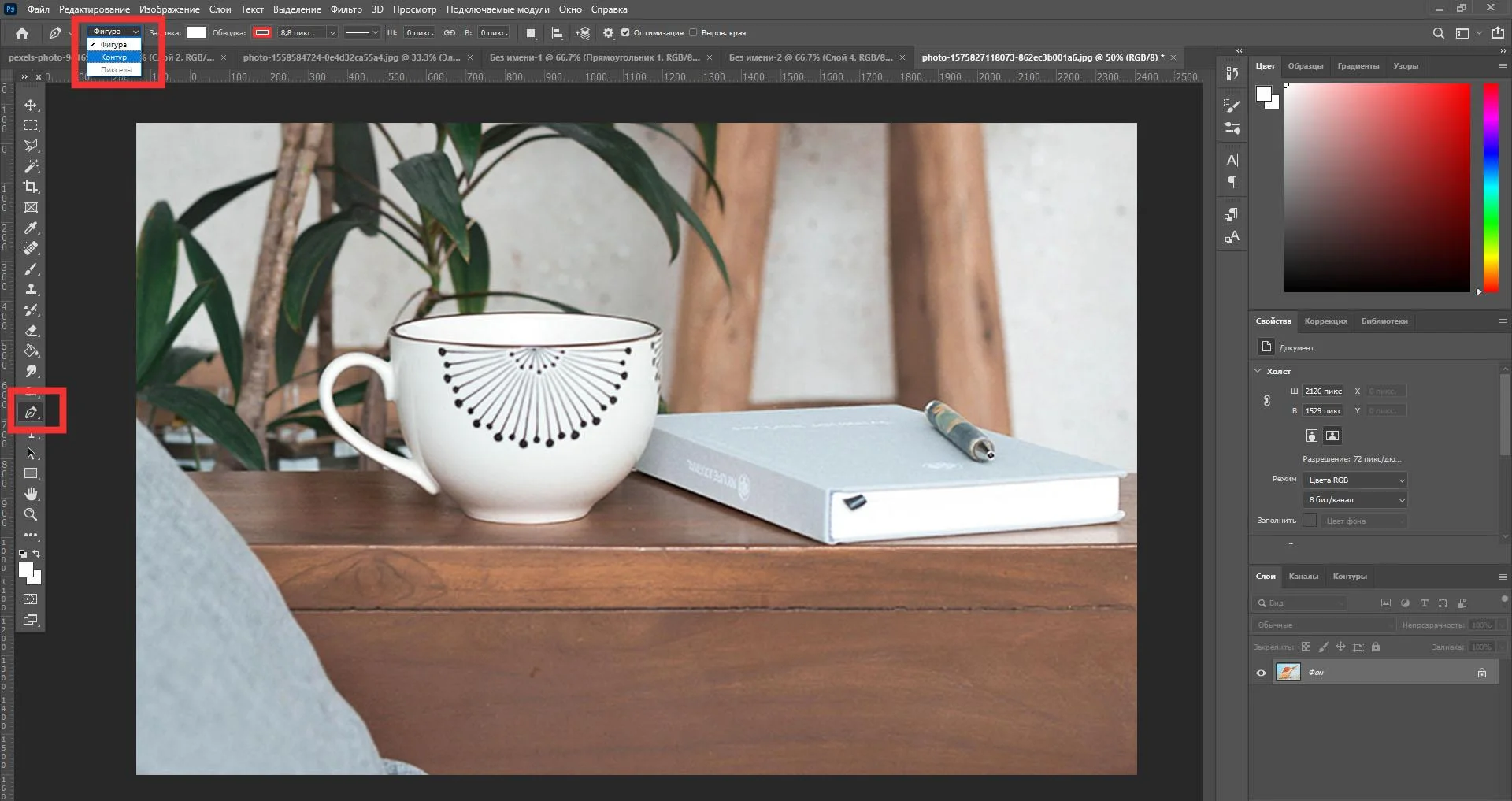
Task: Choose Контур in the mode dropdown list
Action: (x=114, y=57)
